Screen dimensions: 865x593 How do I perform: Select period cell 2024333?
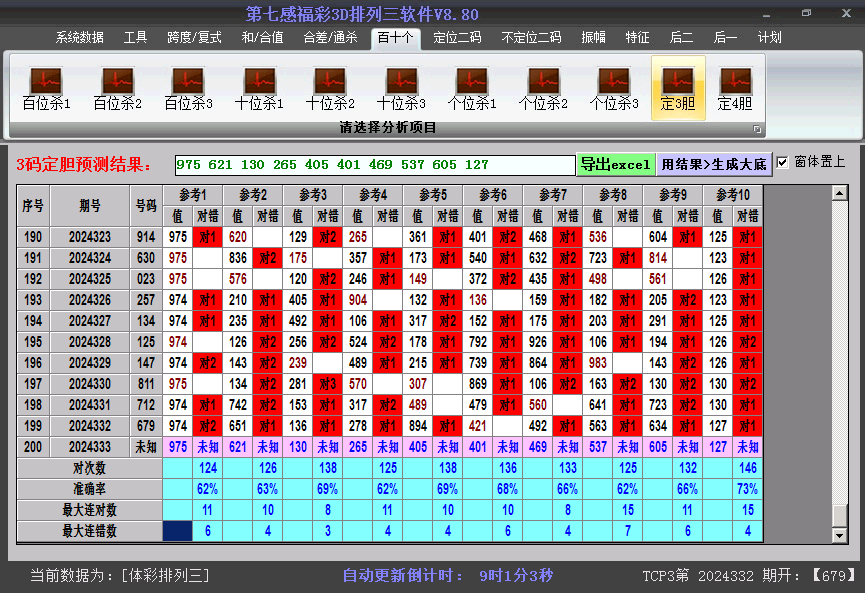90,447
